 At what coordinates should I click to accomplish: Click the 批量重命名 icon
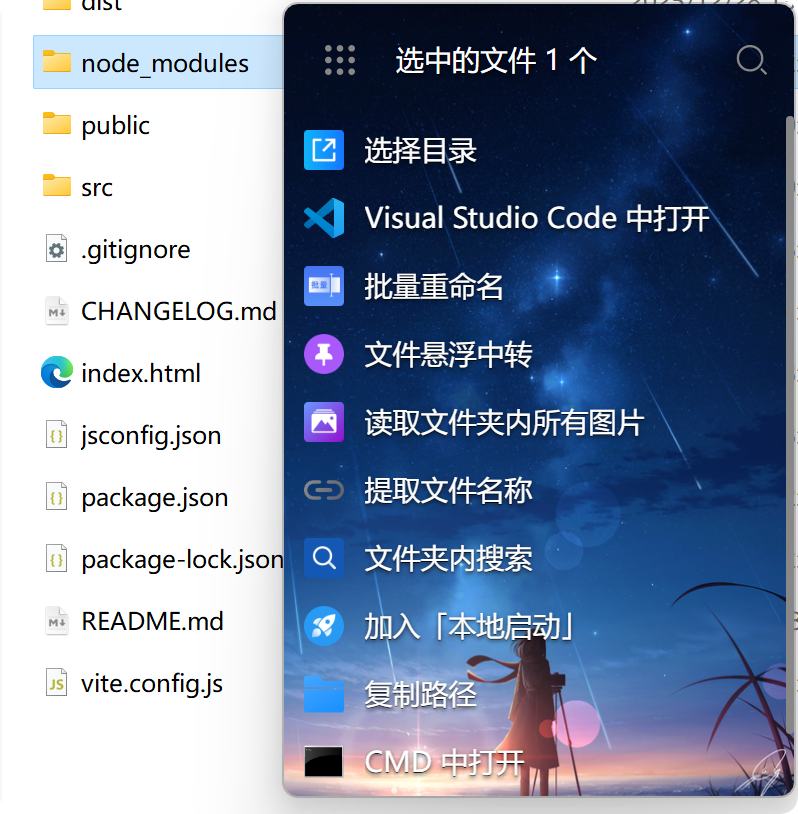tap(323, 286)
